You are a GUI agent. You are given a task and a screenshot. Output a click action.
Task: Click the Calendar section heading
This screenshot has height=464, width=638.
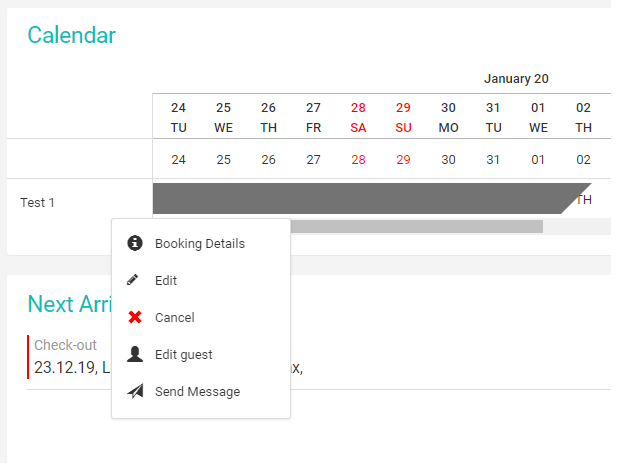[x=72, y=35]
